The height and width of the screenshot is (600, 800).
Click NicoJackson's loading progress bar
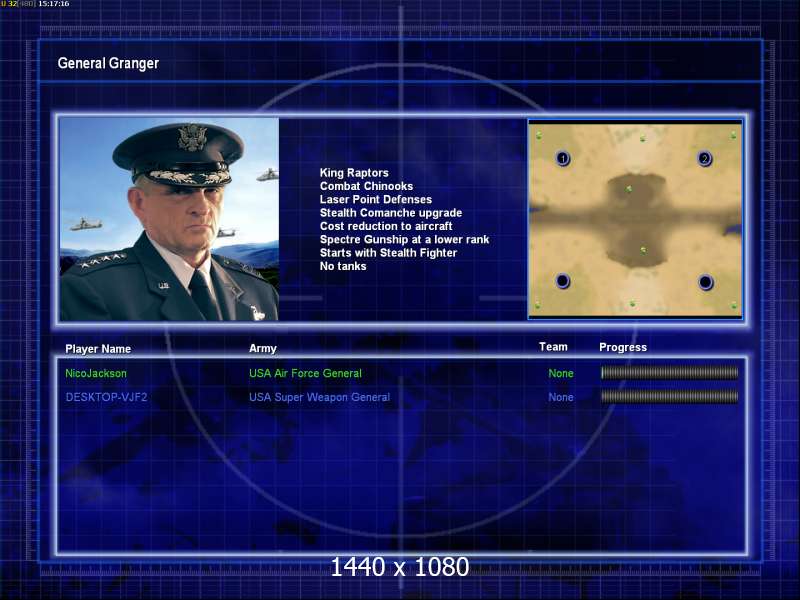[669, 373]
